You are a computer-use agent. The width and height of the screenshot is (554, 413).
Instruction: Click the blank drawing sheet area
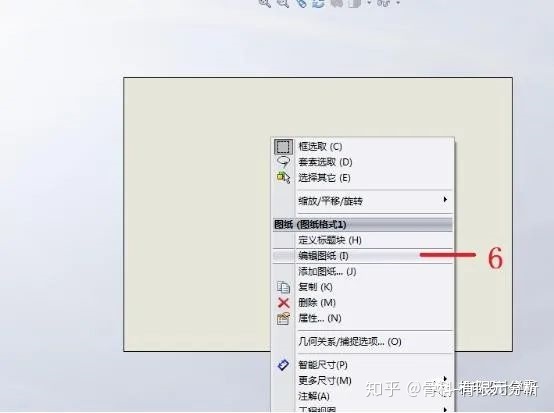(198, 212)
